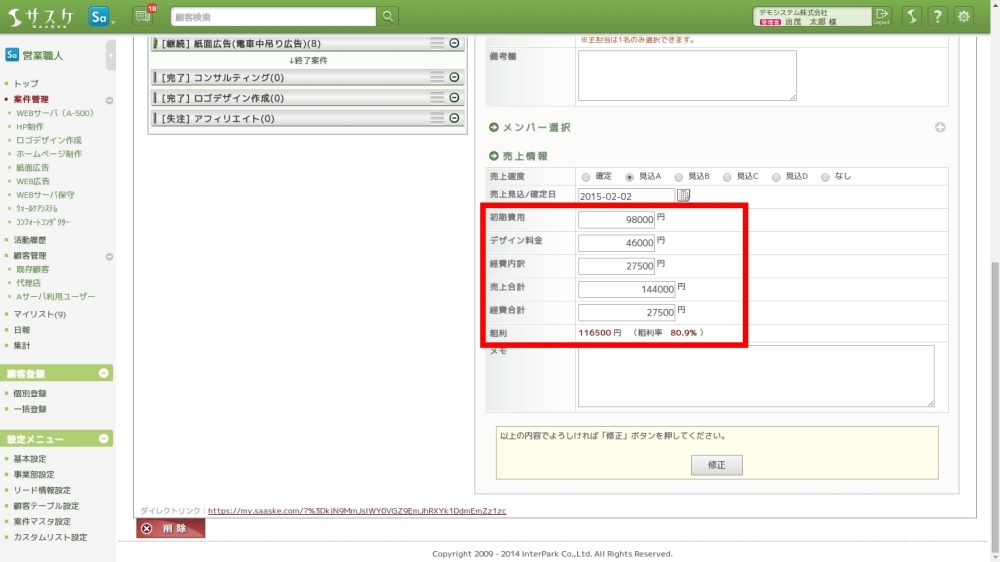This screenshot has width=1000, height=562.
Task: Collapse the 顧客登録 sidebar section
Action: pyautogui.click(x=104, y=373)
